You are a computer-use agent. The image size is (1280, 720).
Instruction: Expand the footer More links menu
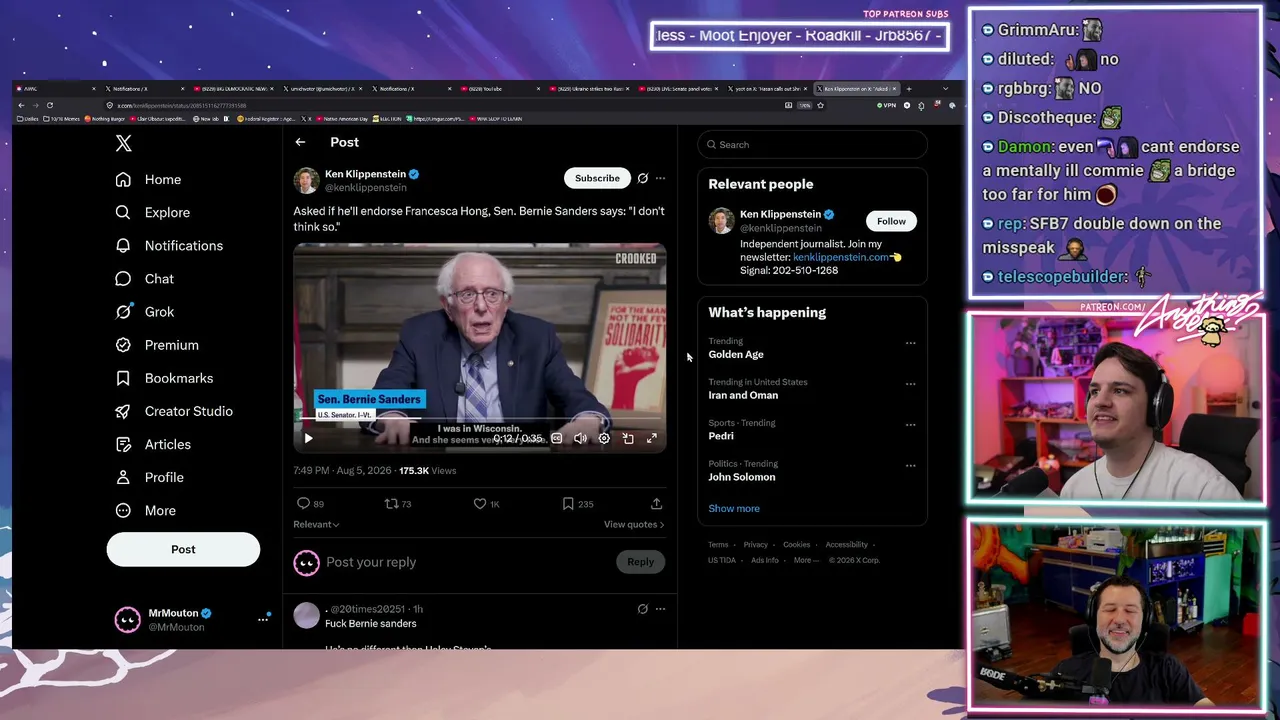click(x=806, y=560)
